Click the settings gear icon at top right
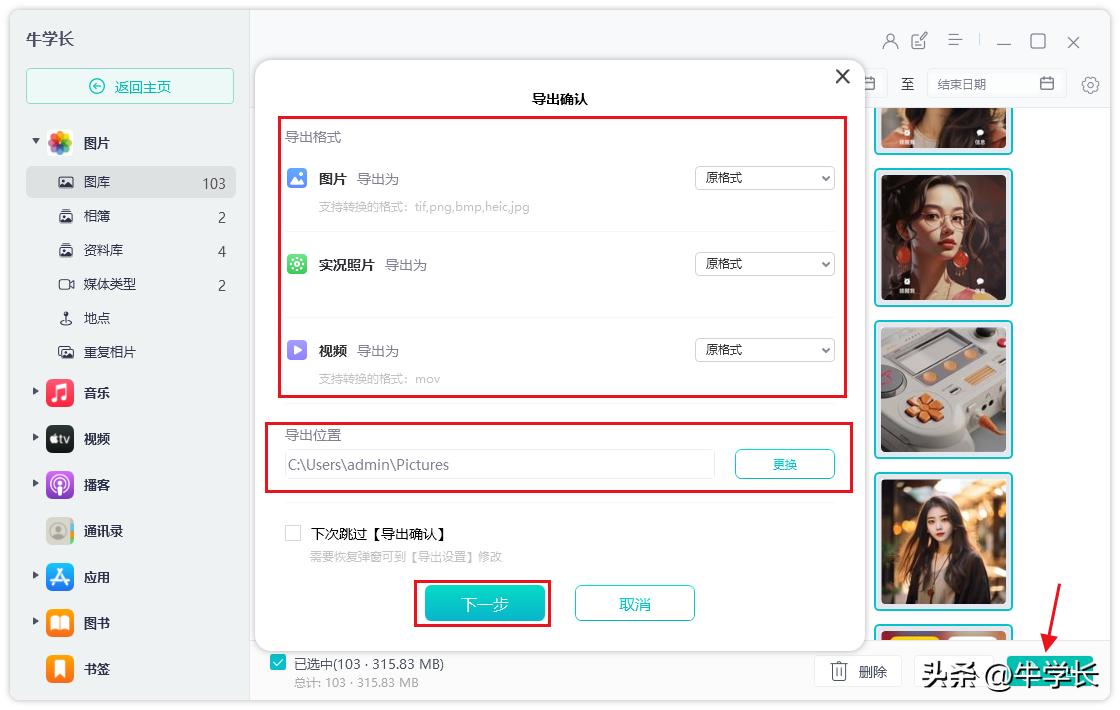1120x710 pixels. (1091, 85)
